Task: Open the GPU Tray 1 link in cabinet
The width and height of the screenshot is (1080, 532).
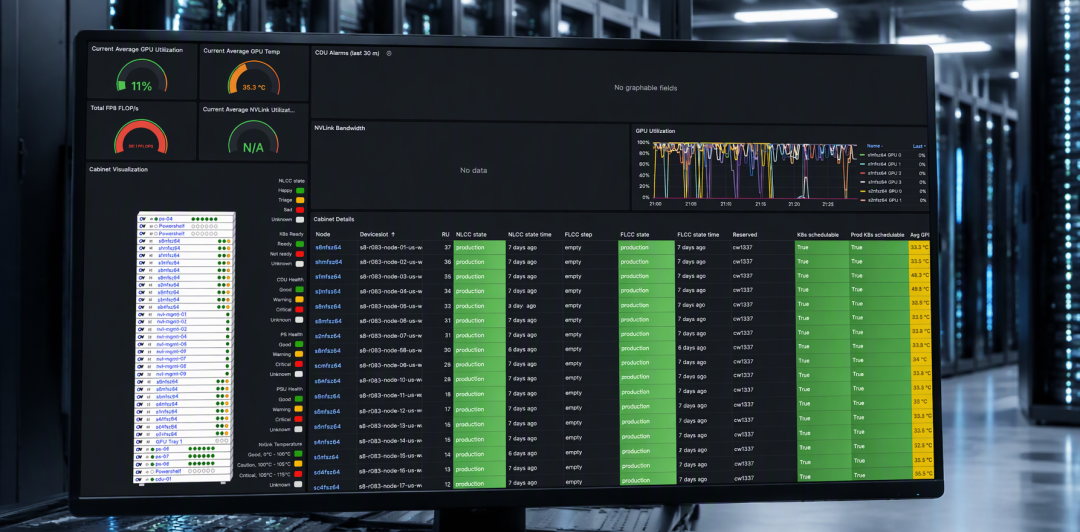Action: tap(169, 441)
